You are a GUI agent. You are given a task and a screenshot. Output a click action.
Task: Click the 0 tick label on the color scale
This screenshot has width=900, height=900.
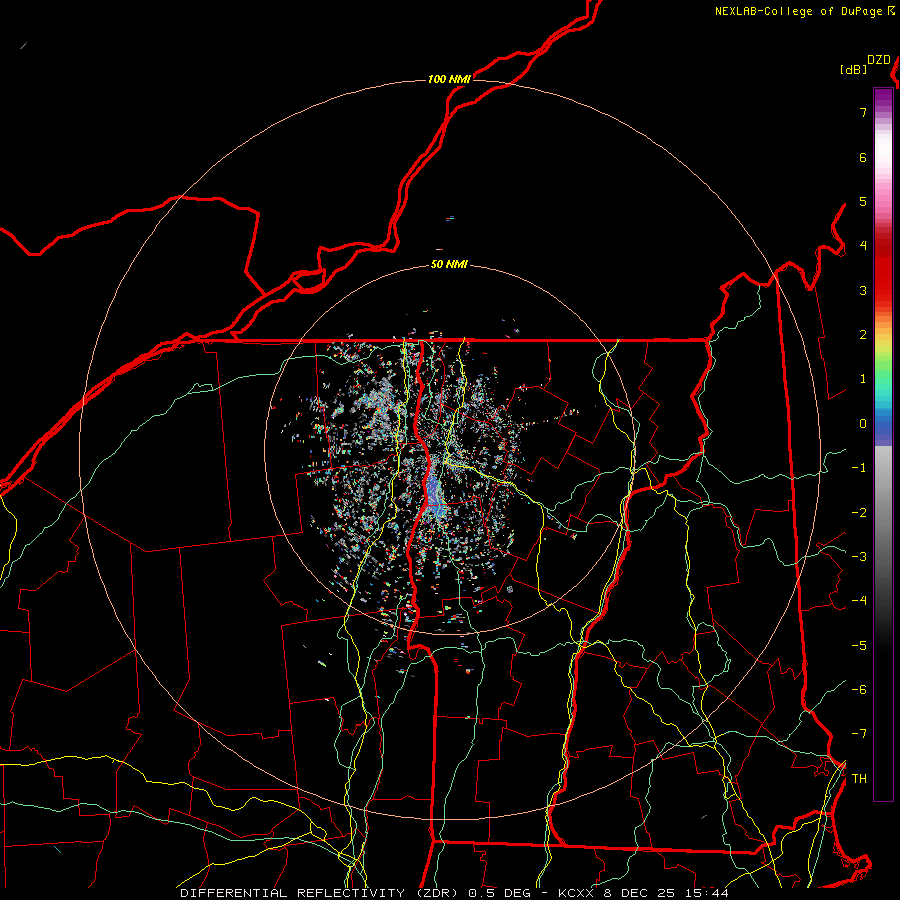coord(863,424)
